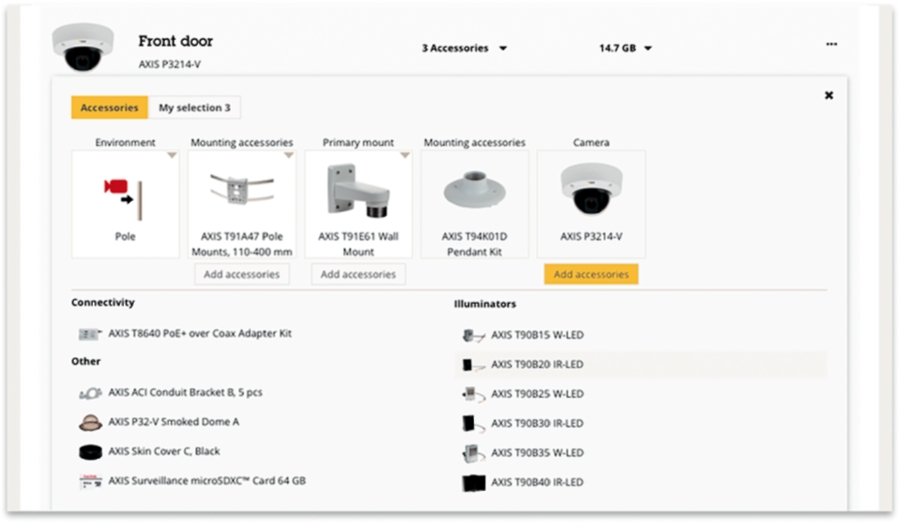906x528 pixels.
Task: Select AXIS T8640 PoE+ over Coax Adapter Kit
Action: (x=200, y=333)
